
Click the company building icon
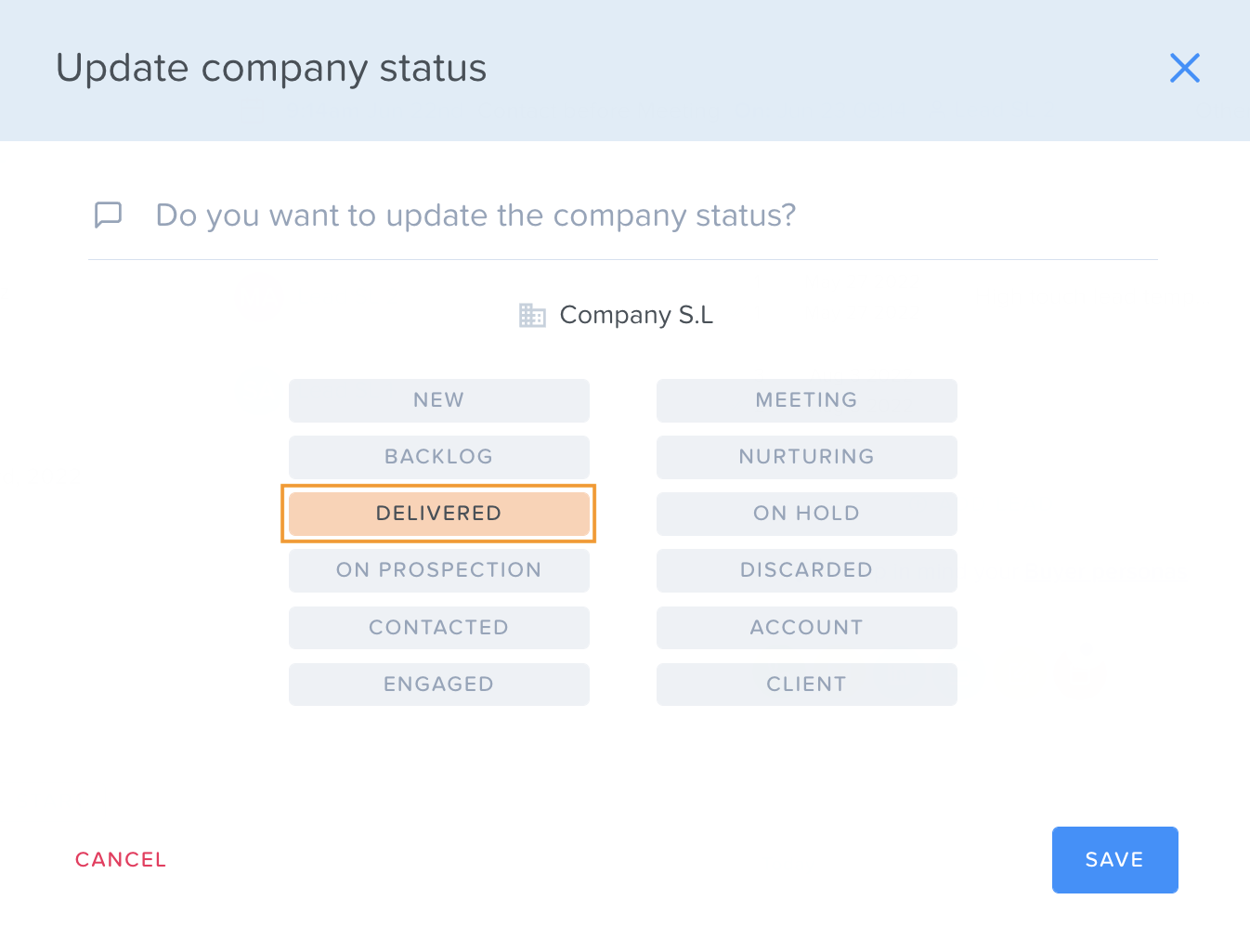click(x=532, y=315)
